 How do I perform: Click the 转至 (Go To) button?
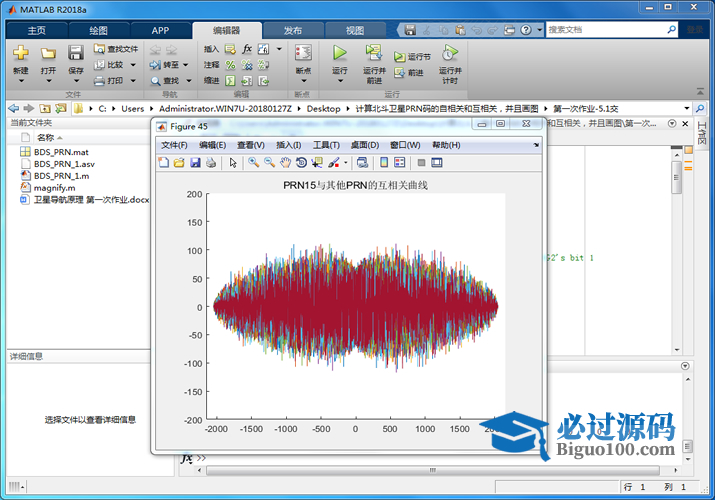[x=164, y=65]
